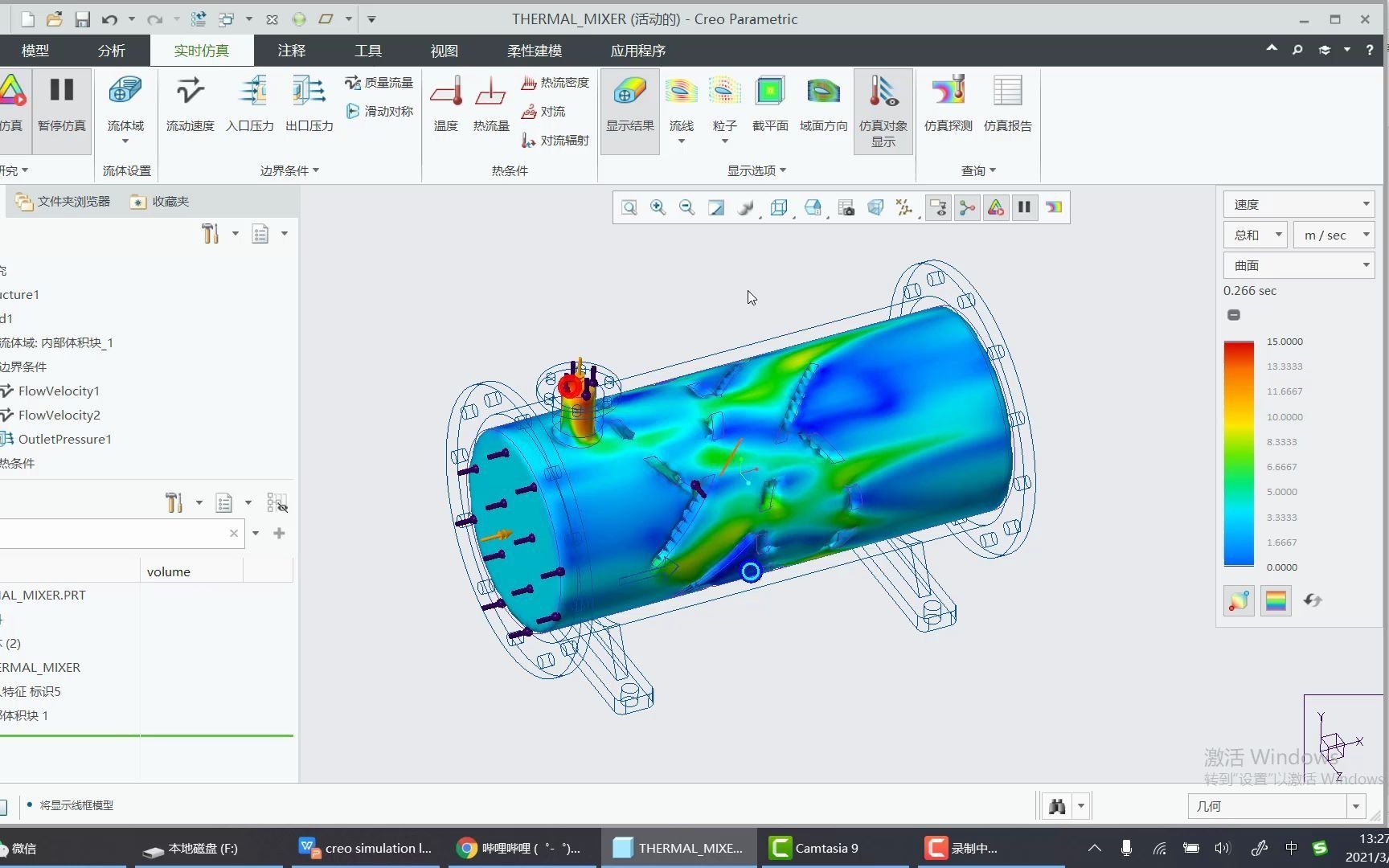Select FlowVelocity1 in the simulation tree
Viewport: 1389px width, 868px height.
tap(58, 391)
